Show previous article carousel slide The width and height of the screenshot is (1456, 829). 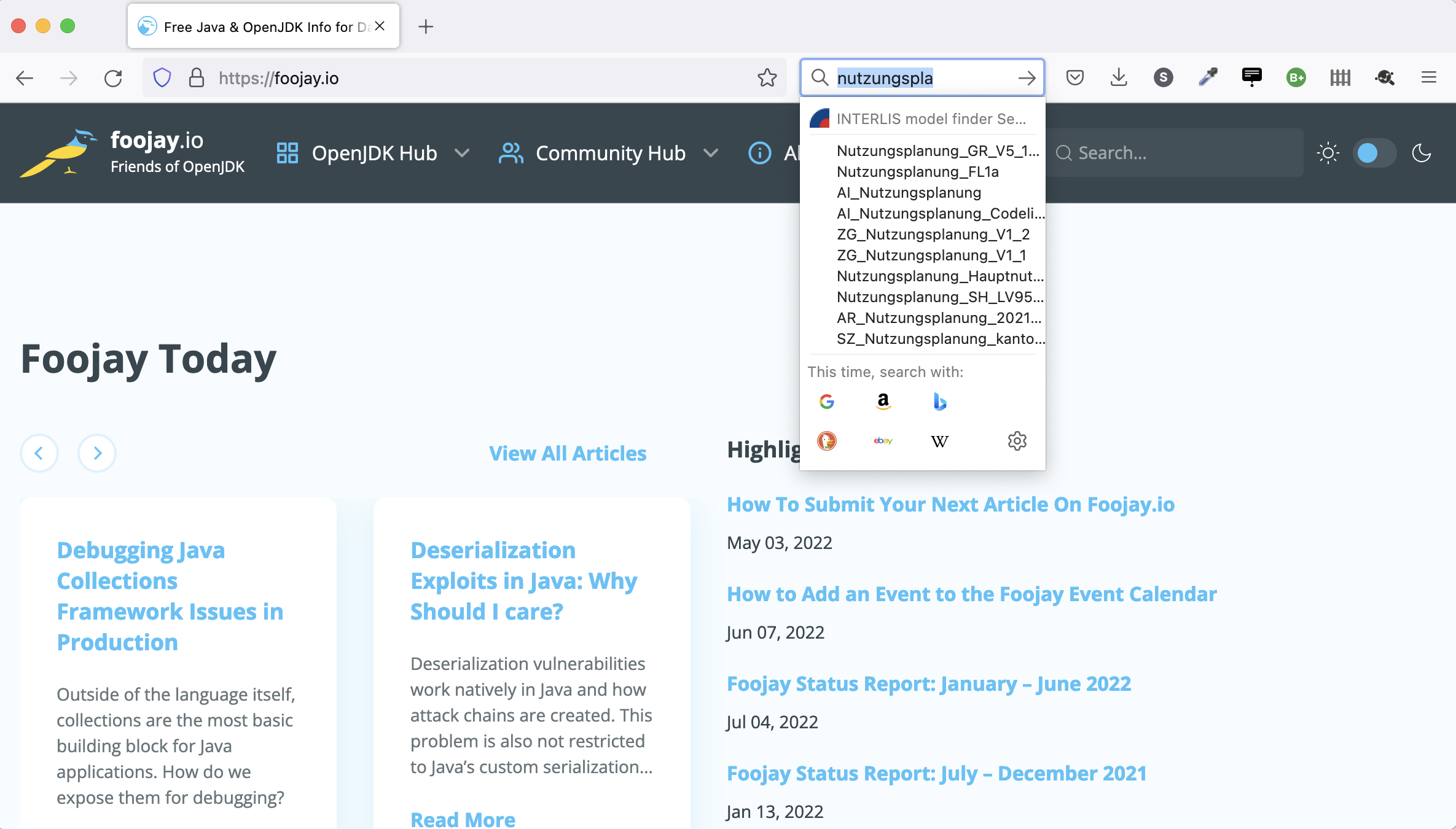point(39,453)
